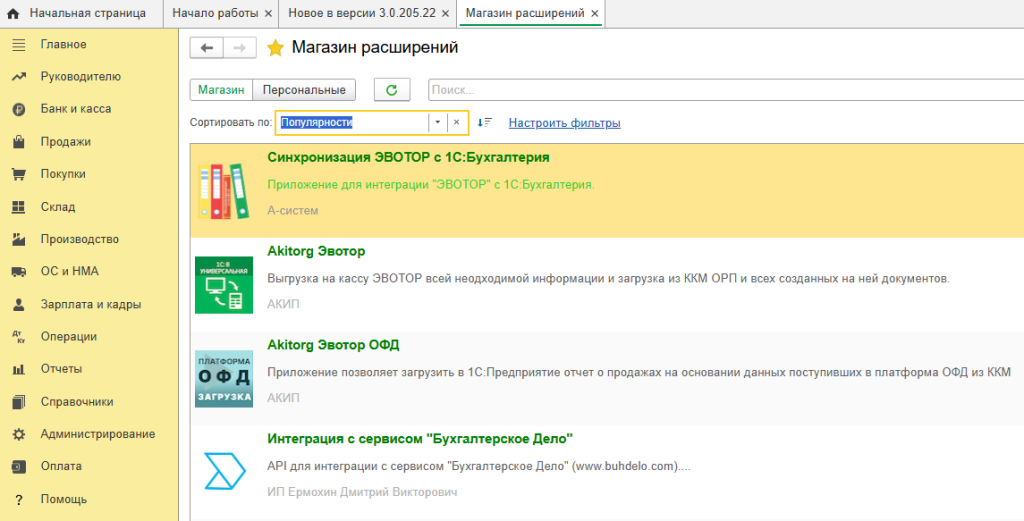Close the Новое в версии 3.0.205.22 tab
Screen dimensions: 1024x521
[445, 14]
